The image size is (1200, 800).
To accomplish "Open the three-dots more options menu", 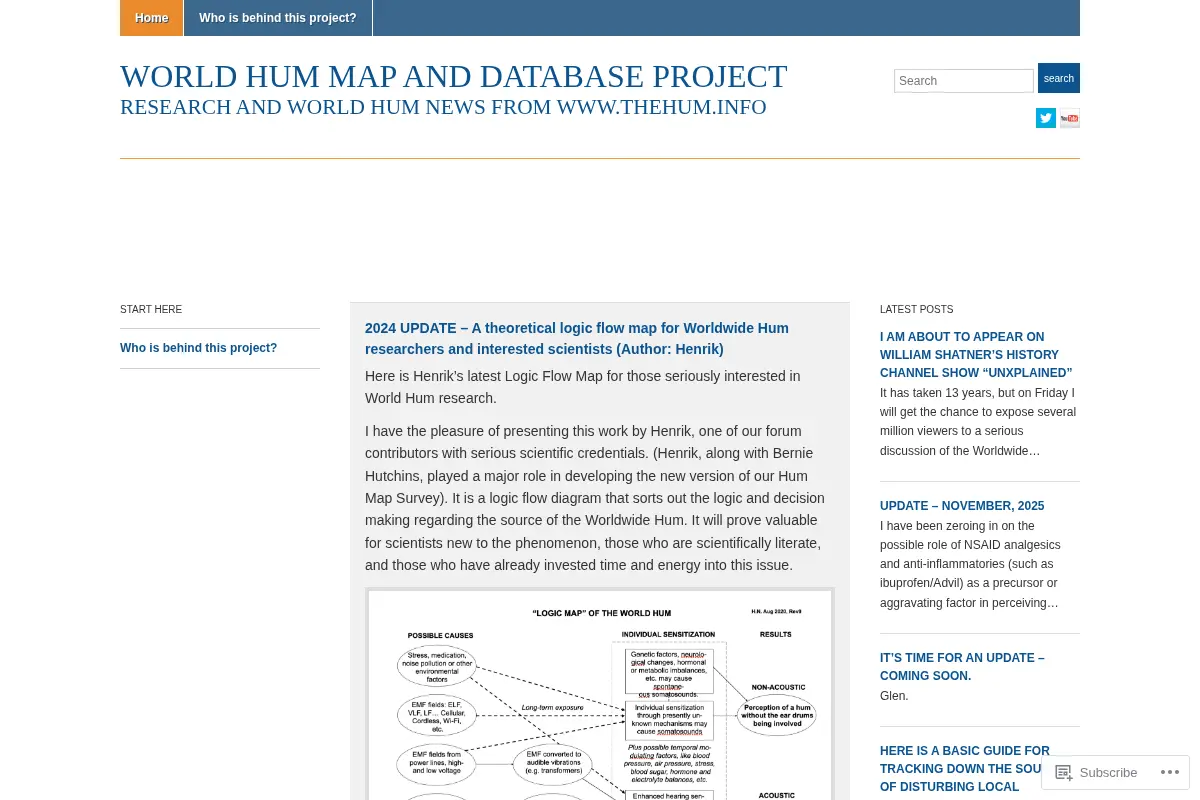I will tap(1170, 772).
